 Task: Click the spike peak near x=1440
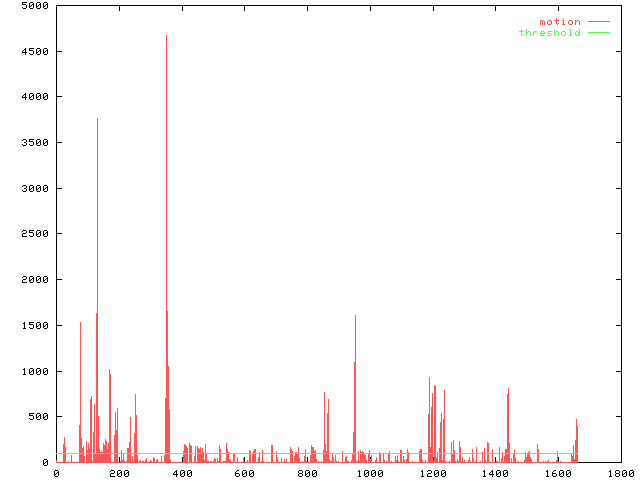pos(508,389)
